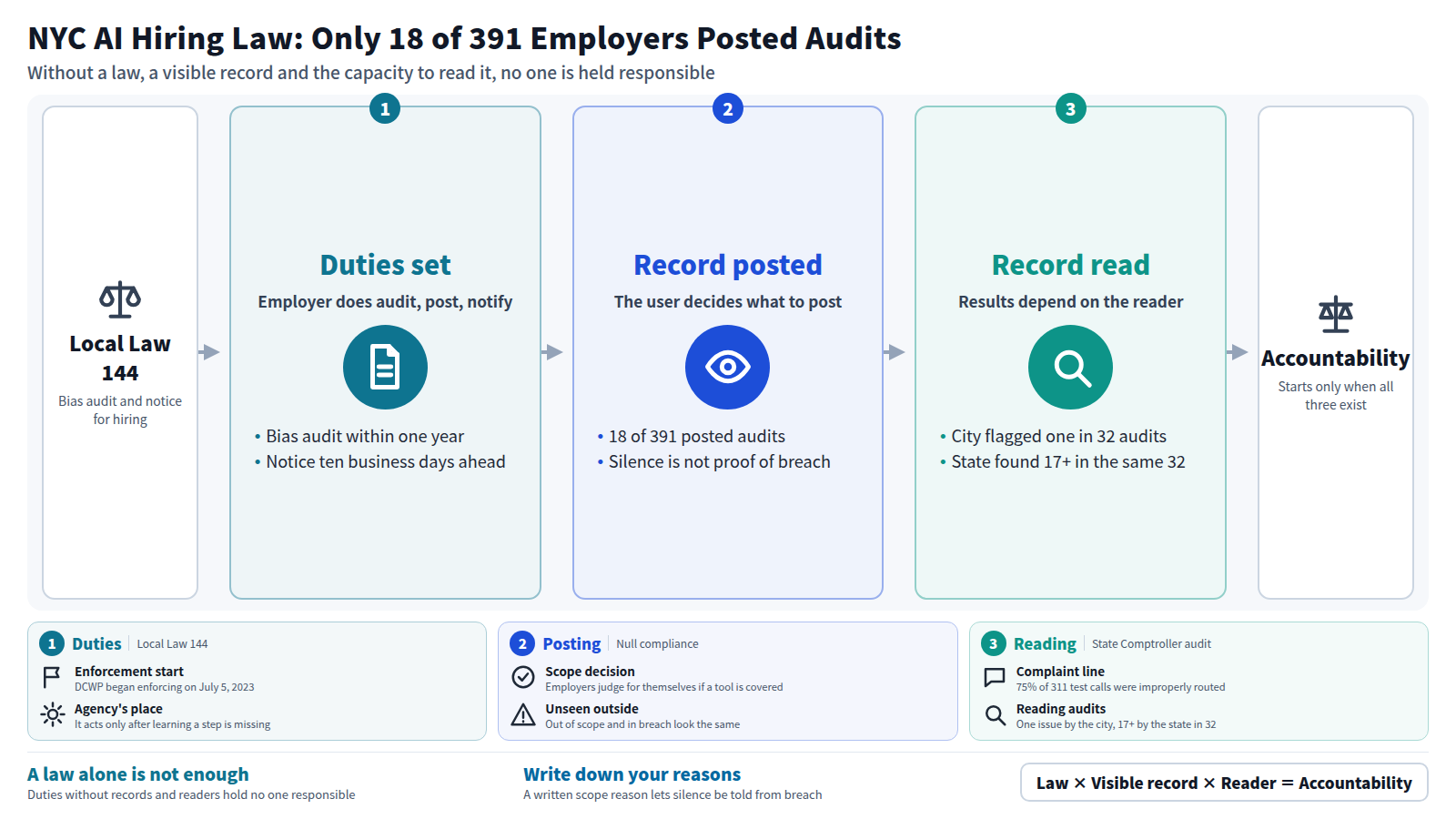Click the Accountability card title
The height and width of the screenshot is (819, 1456).
1336,359
